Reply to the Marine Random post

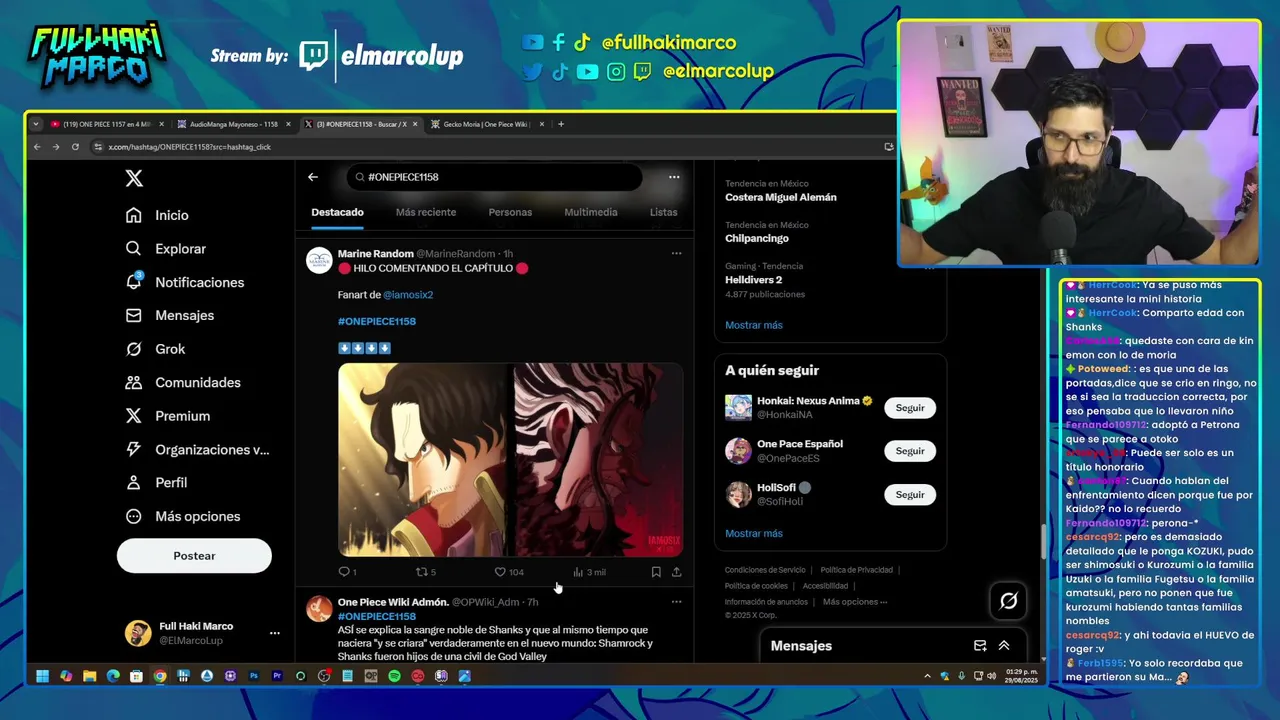click(347, 572)
